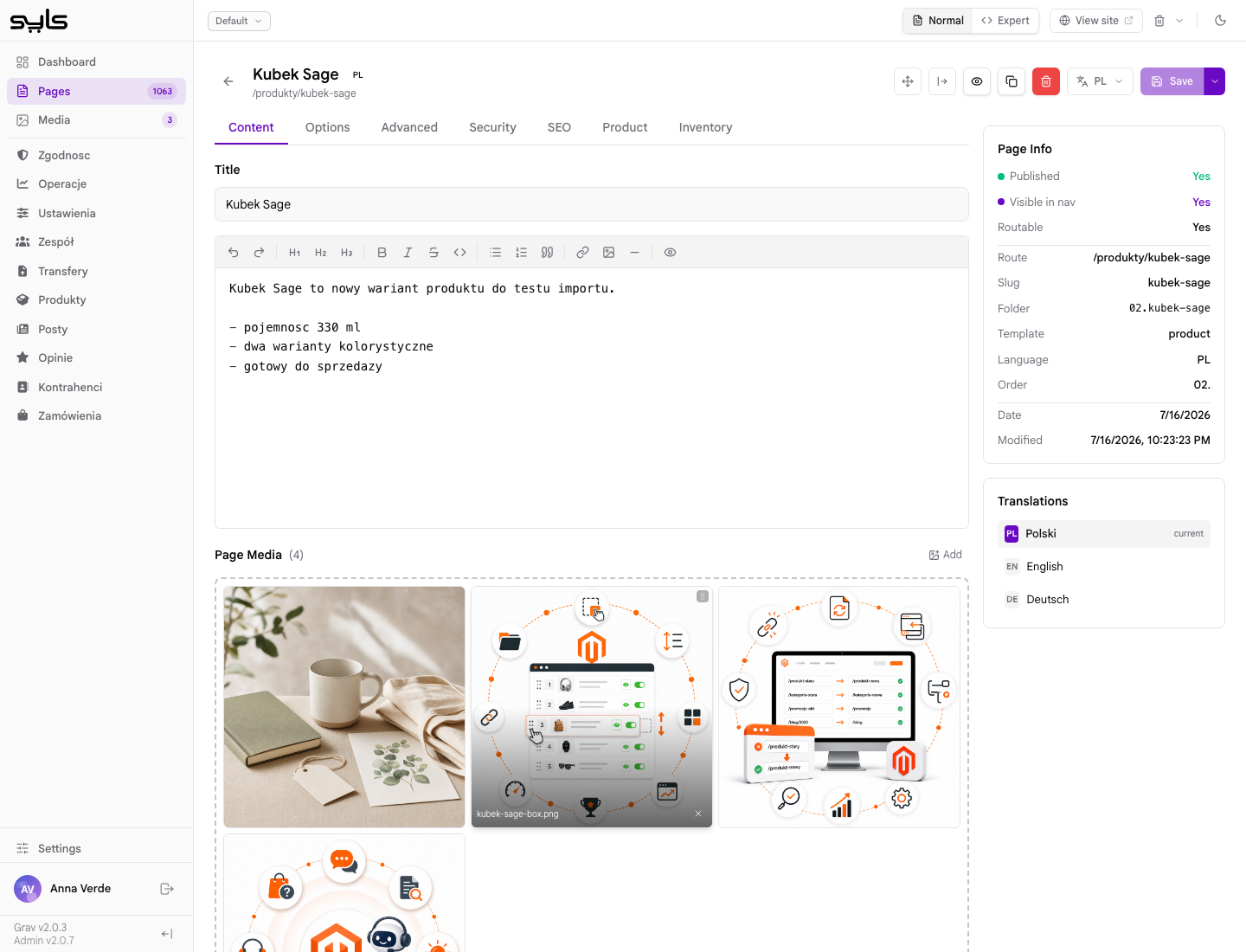1246x952 pixels.
Task: Expand the chevron next to the top trash icon
Action: coord(1179,21)
